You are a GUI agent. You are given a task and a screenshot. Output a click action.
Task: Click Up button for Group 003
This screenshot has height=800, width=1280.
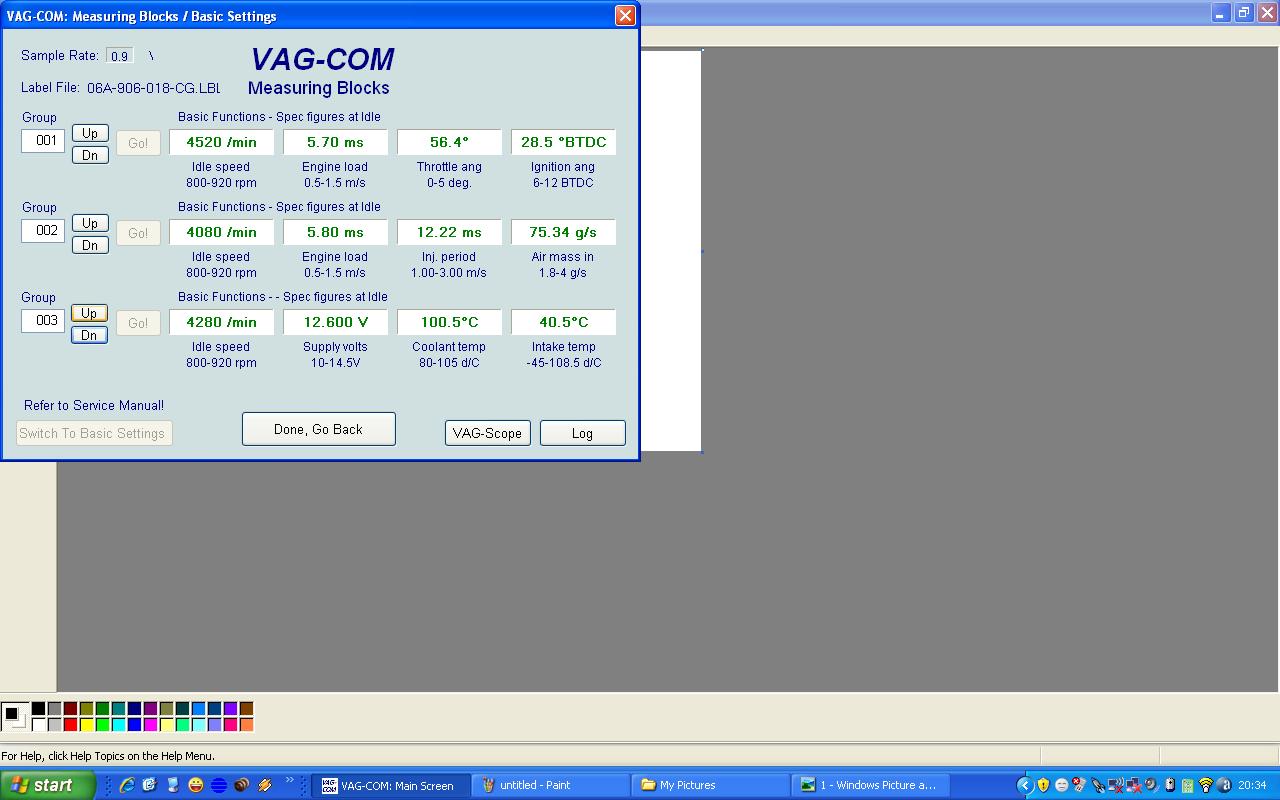pos(90,313)
